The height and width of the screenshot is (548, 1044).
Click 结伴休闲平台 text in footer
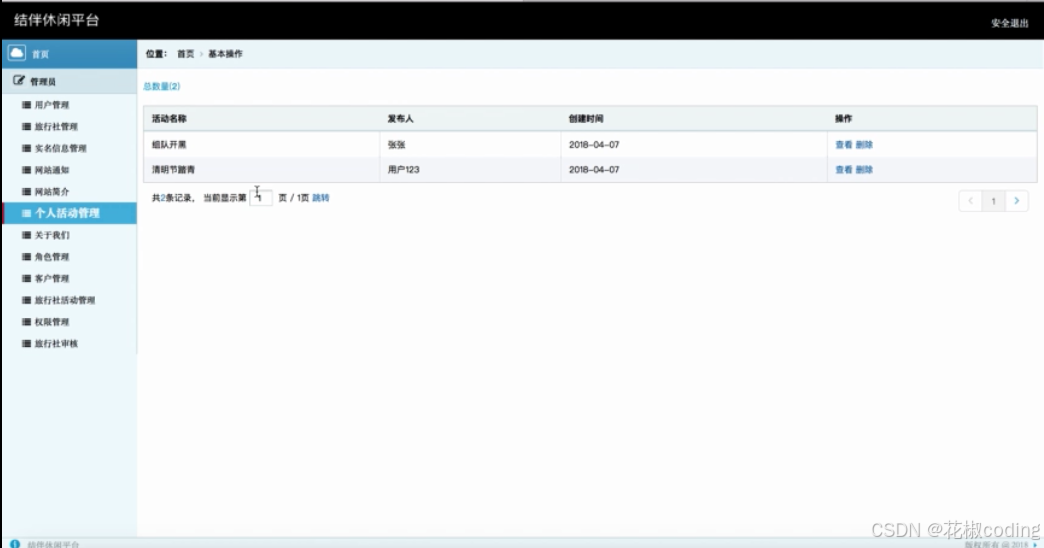pyautogui.click(x=53, y=544)
